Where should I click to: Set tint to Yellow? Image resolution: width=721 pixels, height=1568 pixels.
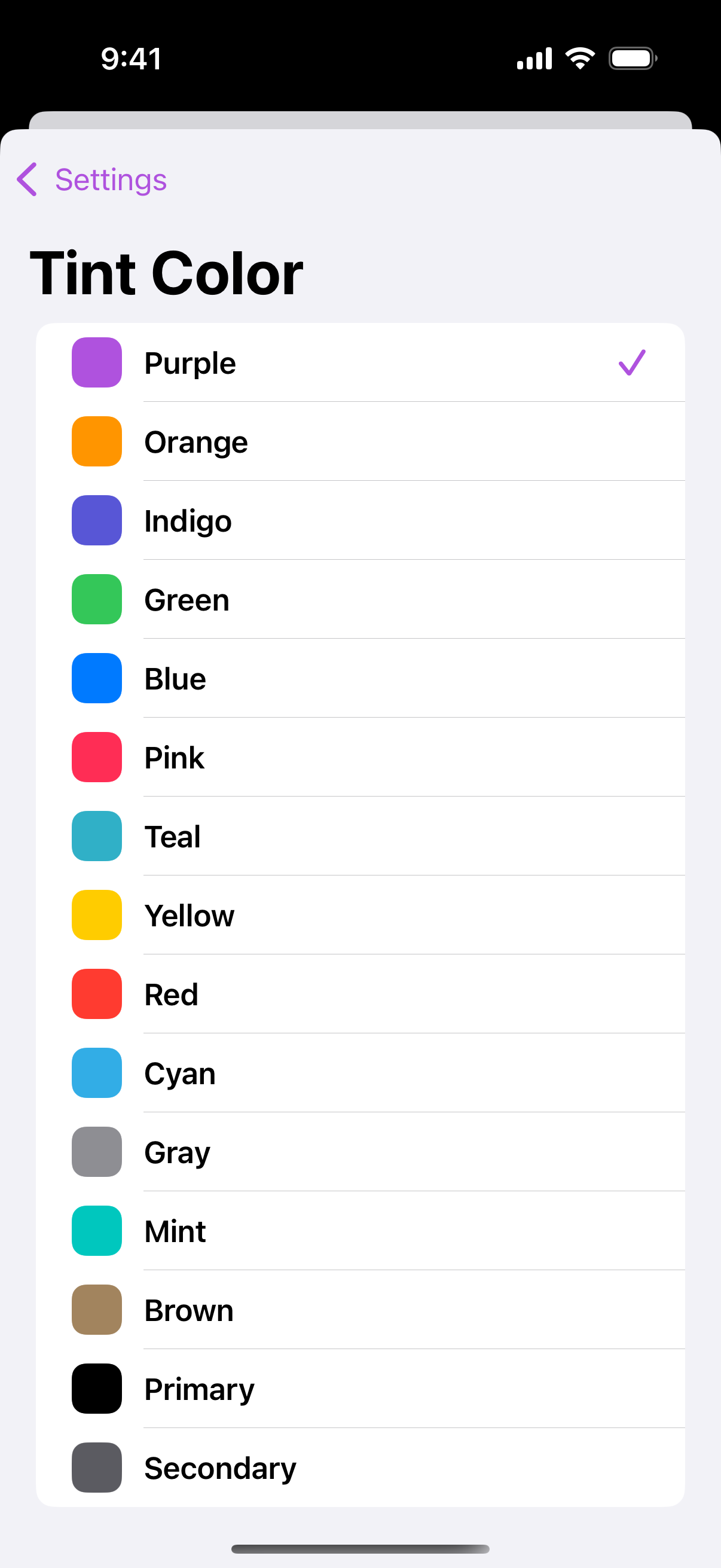[360, 915]
